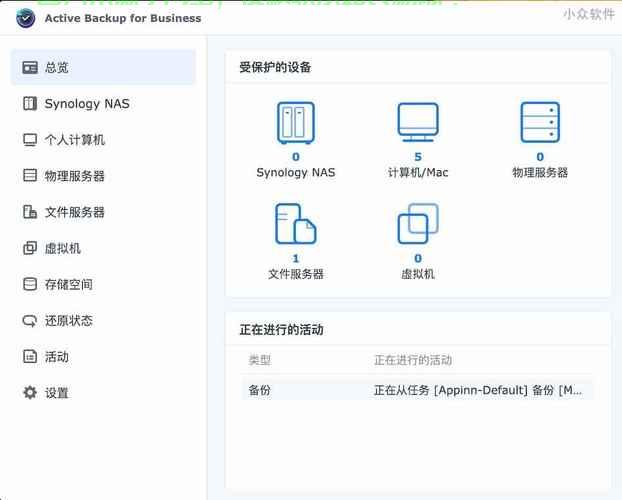
Task: Click the 虚拟机 sidebar icon
Action: (x=30, y=248)
